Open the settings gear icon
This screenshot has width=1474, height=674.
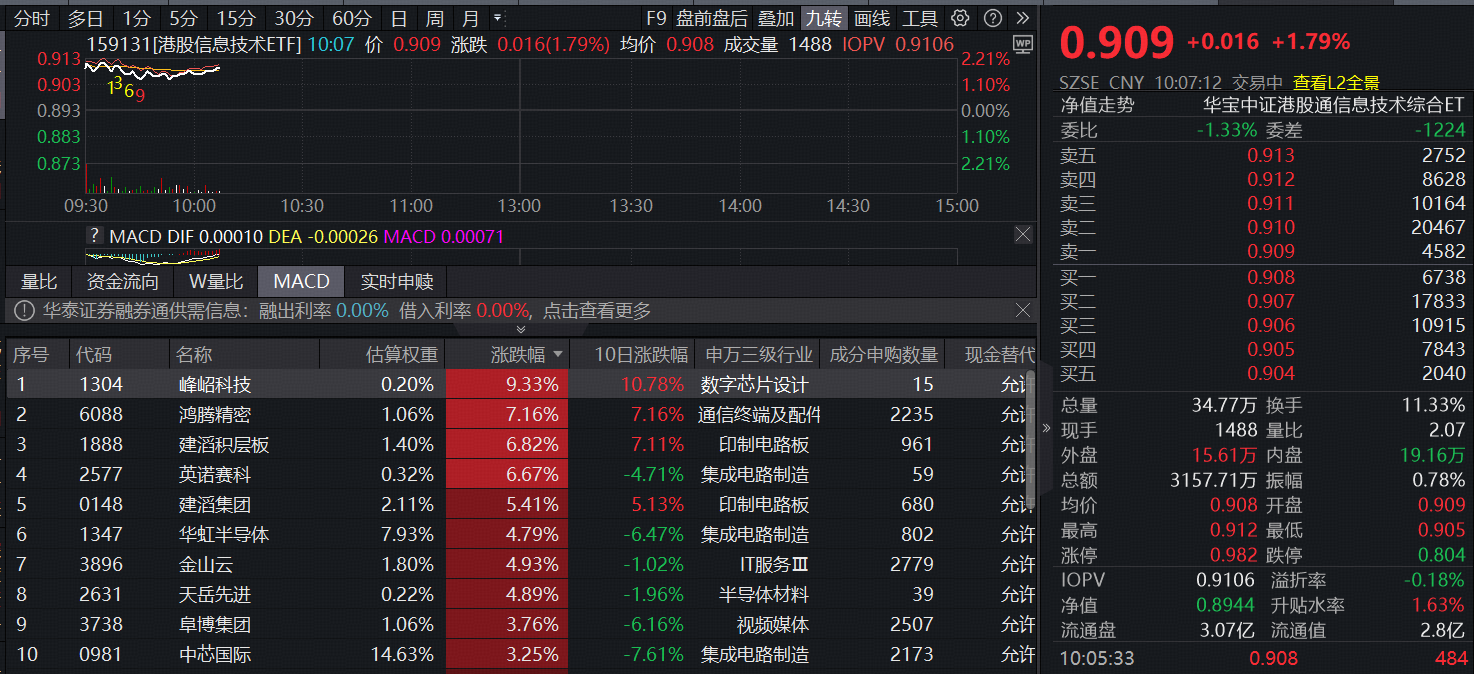click(960, 17)
